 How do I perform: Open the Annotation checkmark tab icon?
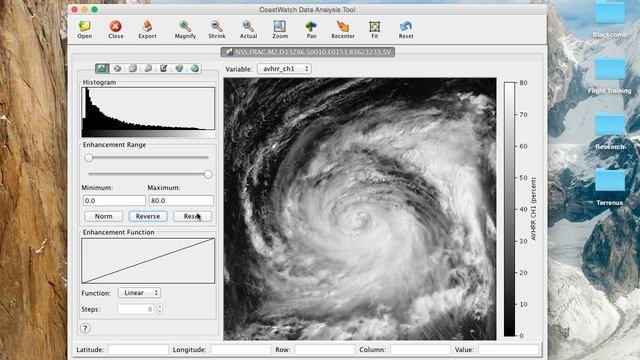pos(164,68)
